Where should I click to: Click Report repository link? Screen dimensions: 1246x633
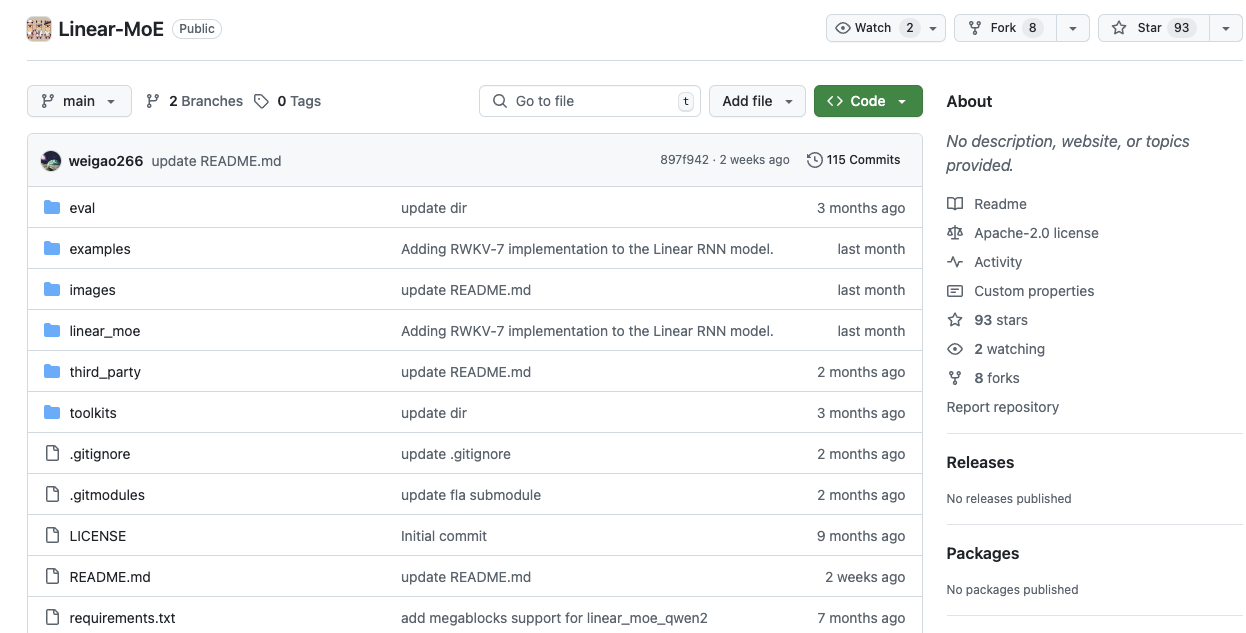pyautogui.click(x=1003, y=407)
